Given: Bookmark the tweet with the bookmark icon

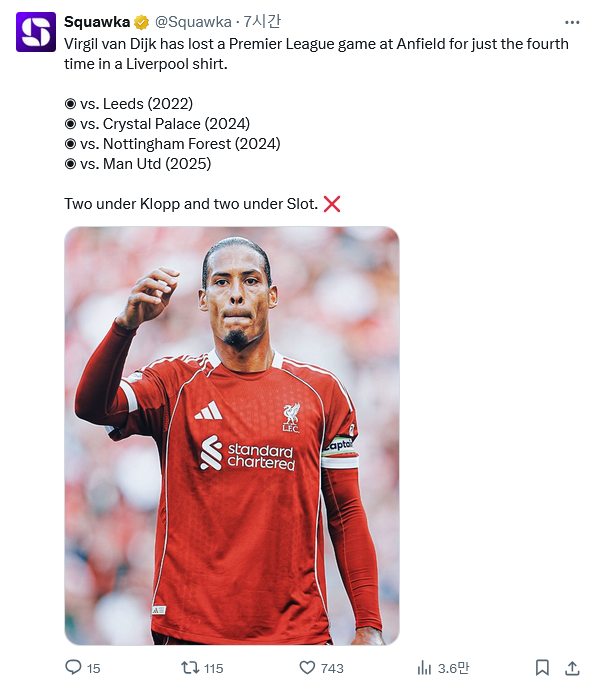Looking at the screenshot, I should 542,668.
